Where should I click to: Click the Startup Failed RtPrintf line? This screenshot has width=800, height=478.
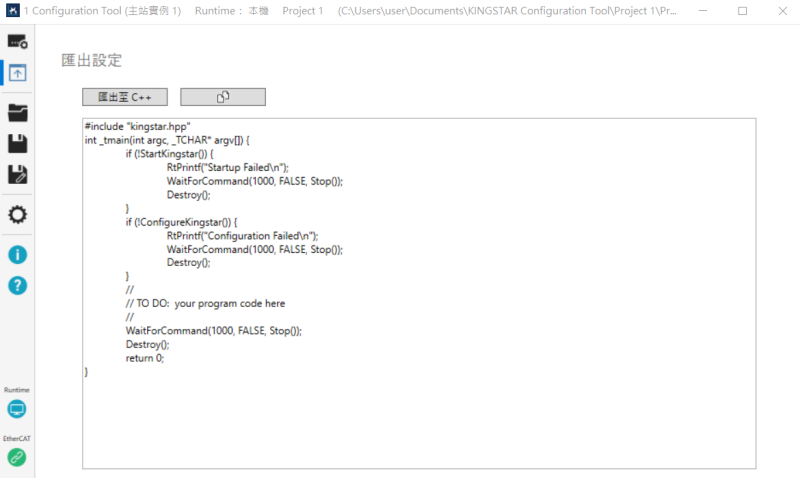pyautogui.click(x=227, y=168)
